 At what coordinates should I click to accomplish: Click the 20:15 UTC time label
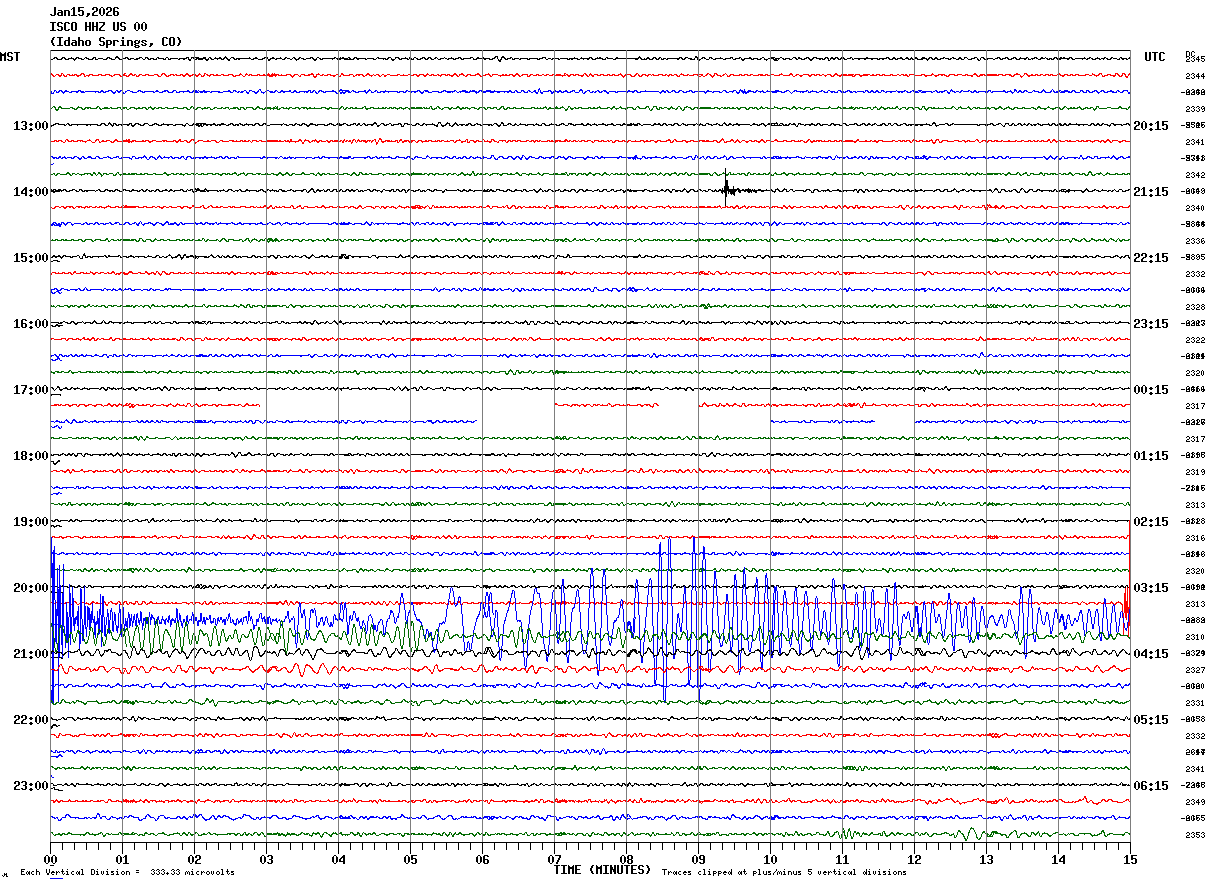[x=1150, y=126]
